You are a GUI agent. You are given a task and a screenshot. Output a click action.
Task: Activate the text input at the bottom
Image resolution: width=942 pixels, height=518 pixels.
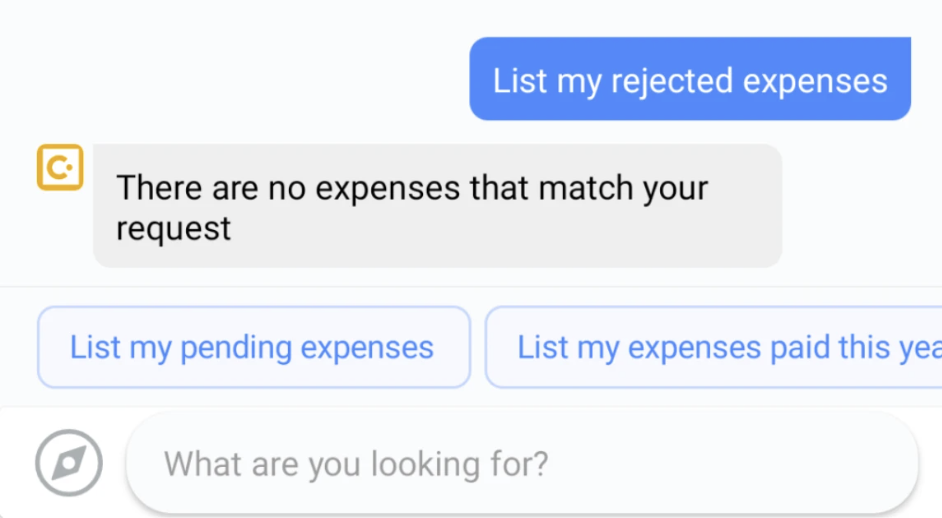click(522, 463)
